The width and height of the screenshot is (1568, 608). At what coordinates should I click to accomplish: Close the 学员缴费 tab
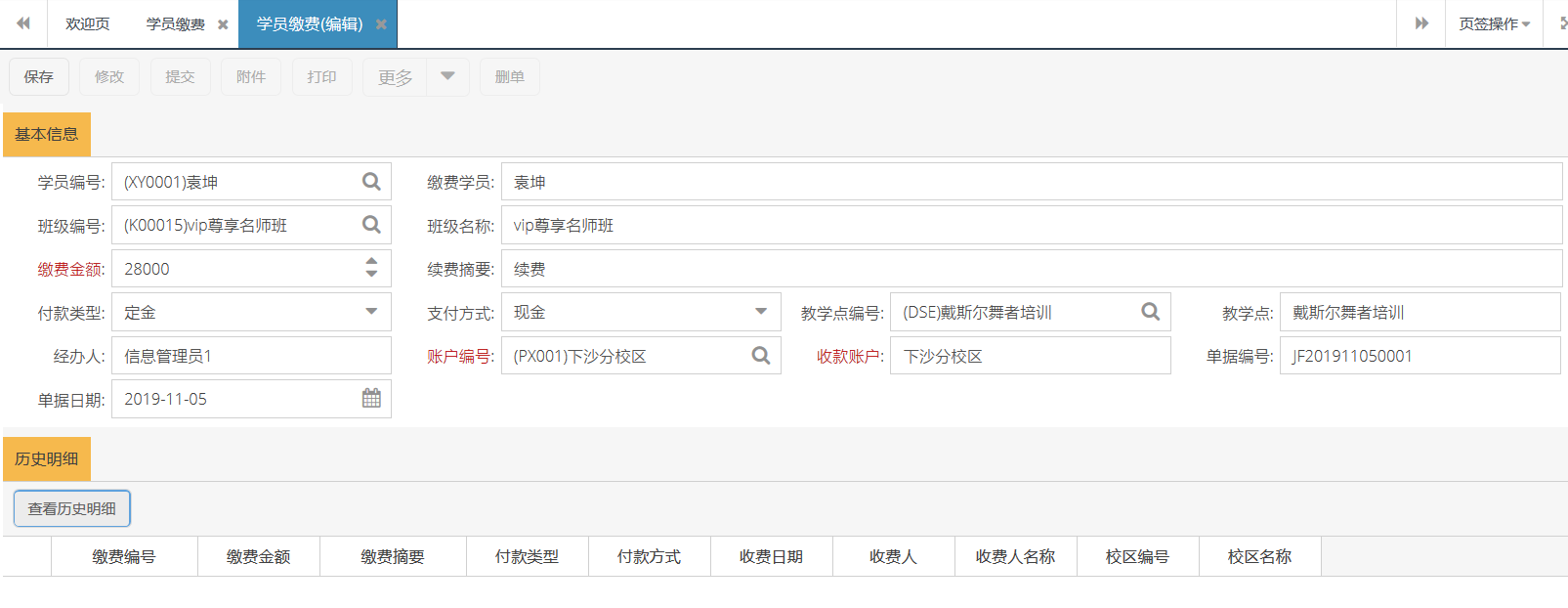(223, 24)
